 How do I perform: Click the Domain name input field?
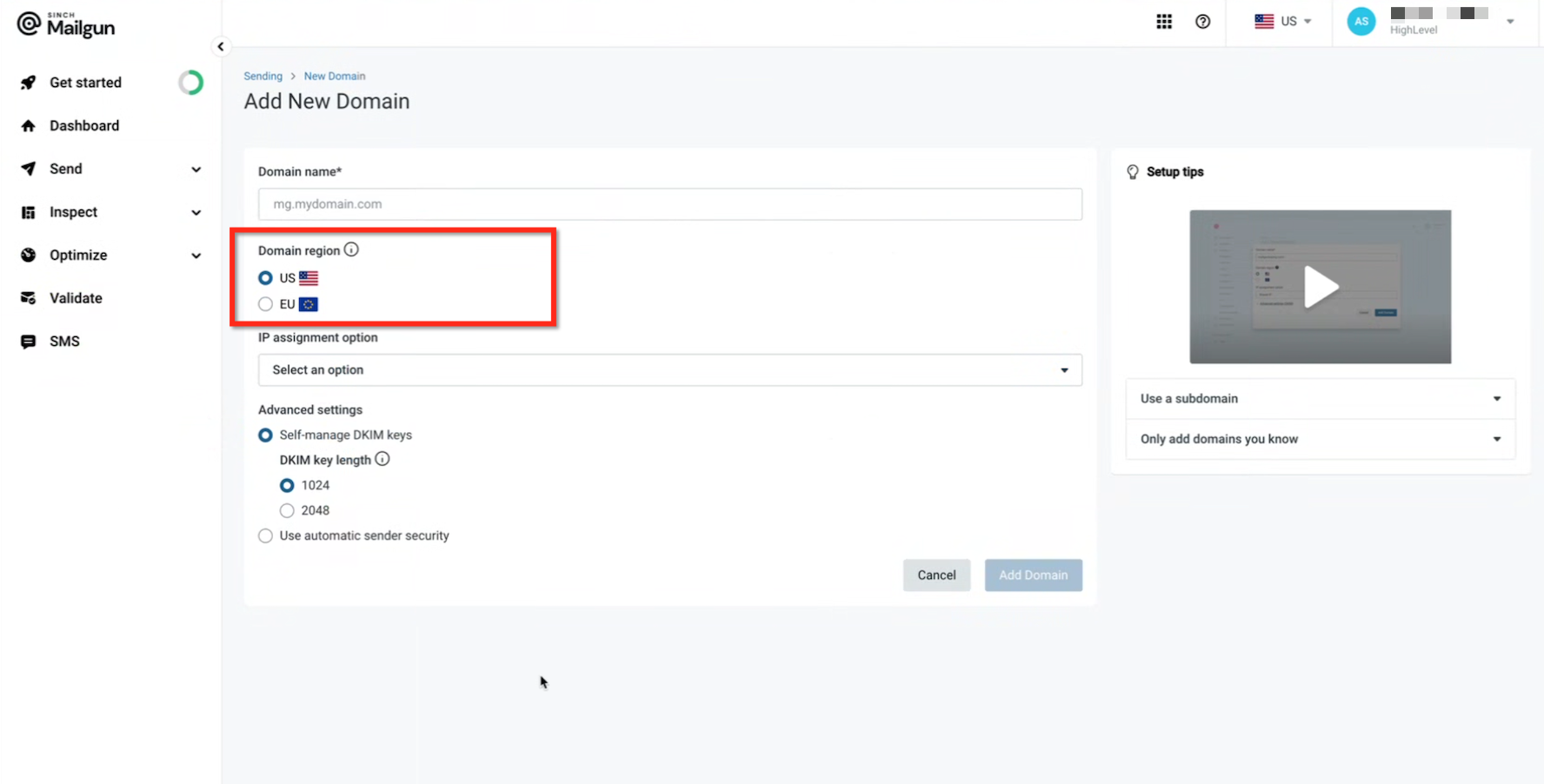pos(669,204)
